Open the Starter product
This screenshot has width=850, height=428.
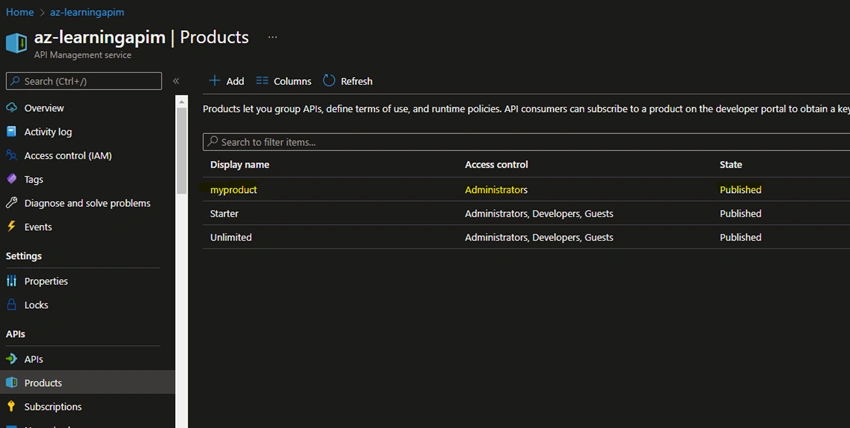(x=224, y=213)
